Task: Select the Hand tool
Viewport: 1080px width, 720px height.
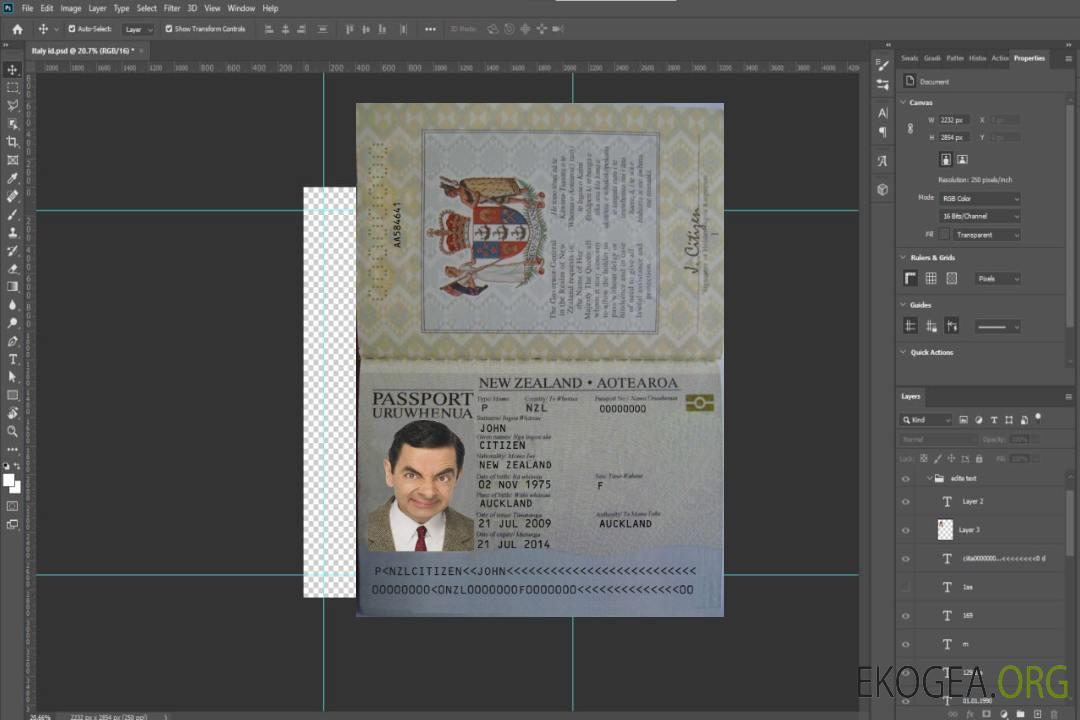Action: click(x=12, y=413)
